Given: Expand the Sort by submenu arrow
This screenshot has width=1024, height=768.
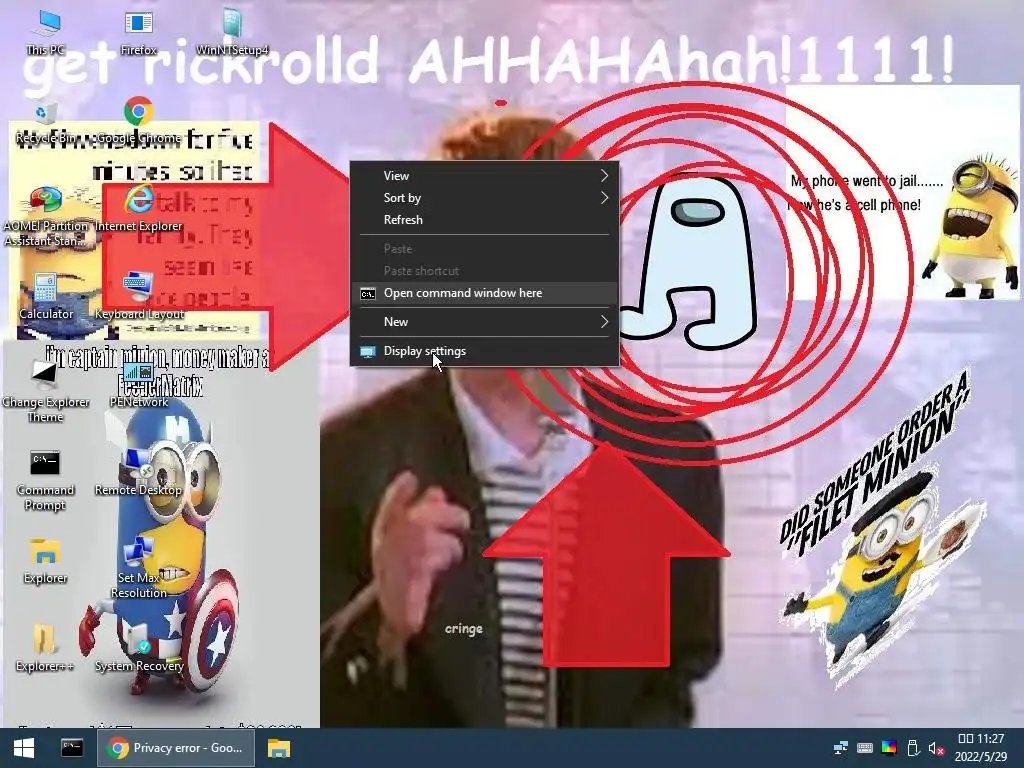Looking at the screenshot, I should [x=604, y=198].
